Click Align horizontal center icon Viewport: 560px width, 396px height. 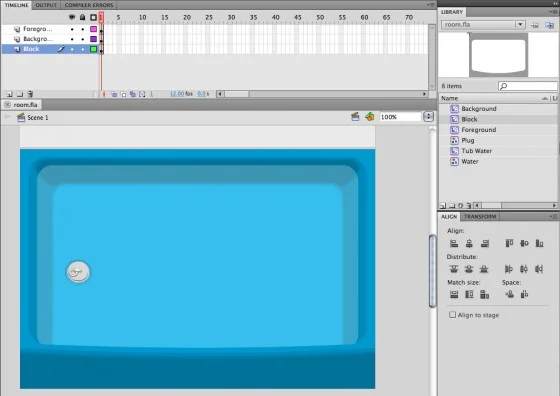click(469, 244)
